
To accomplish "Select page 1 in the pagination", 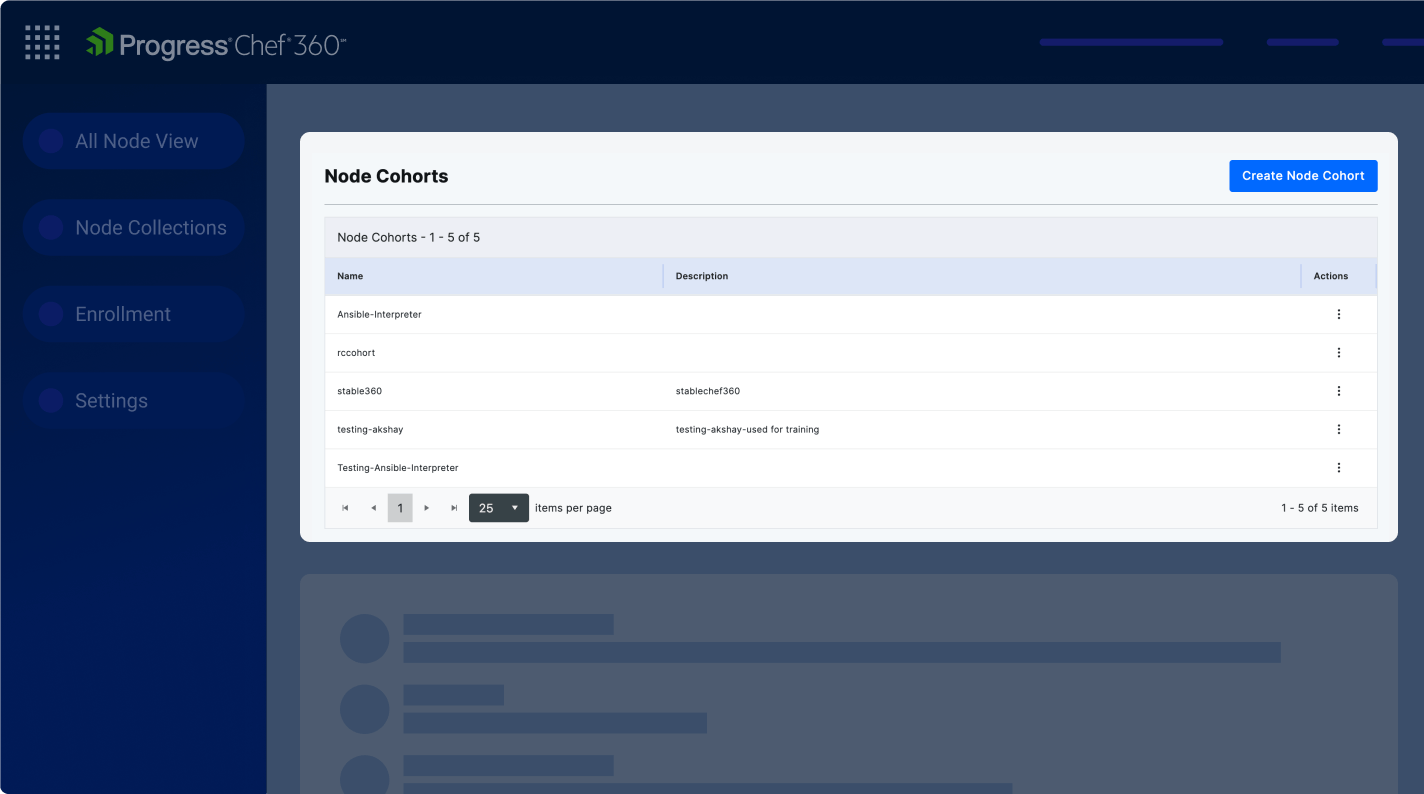I will (400, 508).
